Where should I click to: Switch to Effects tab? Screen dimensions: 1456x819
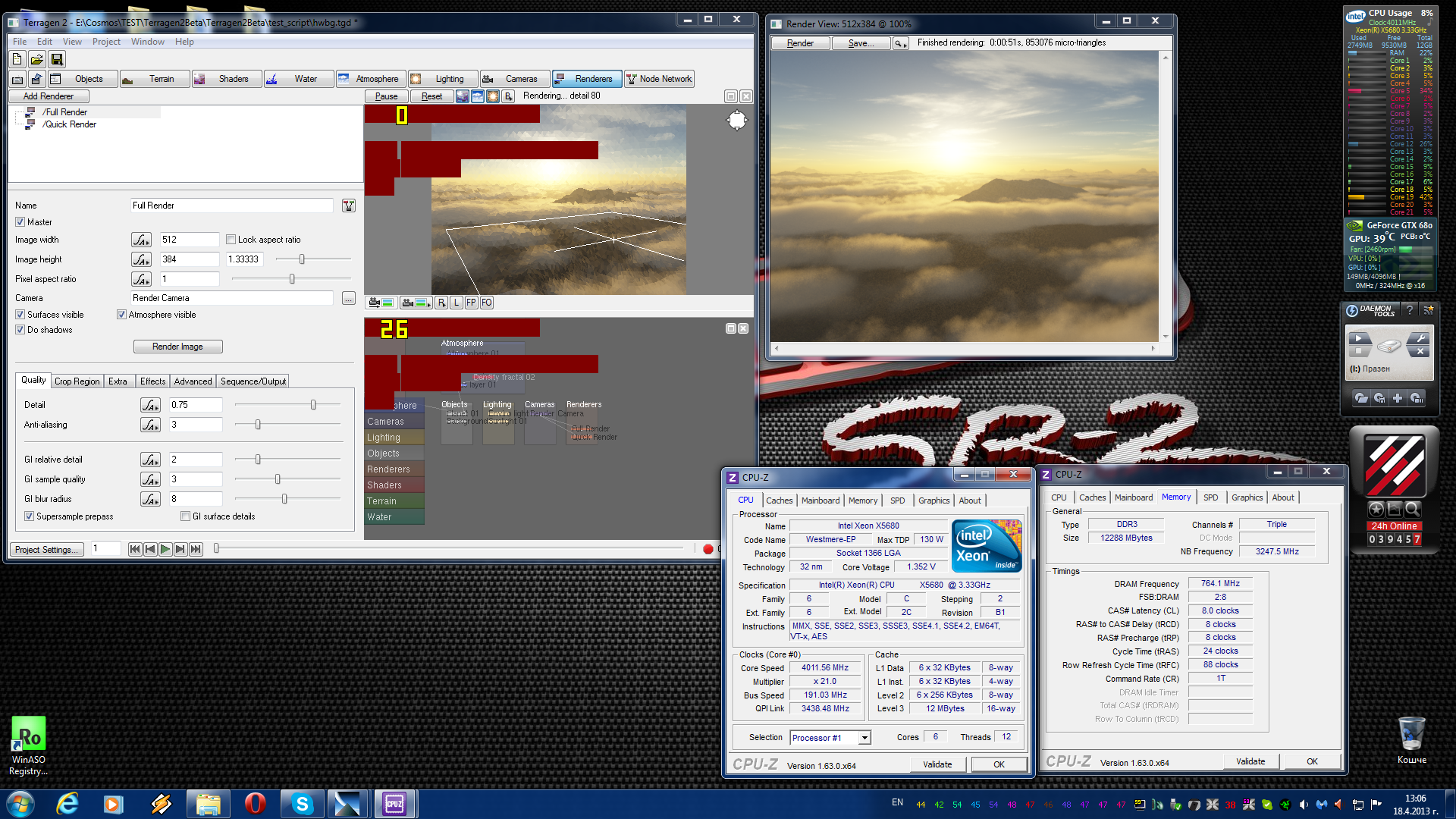pyautogui.click(x=152, y=381)
